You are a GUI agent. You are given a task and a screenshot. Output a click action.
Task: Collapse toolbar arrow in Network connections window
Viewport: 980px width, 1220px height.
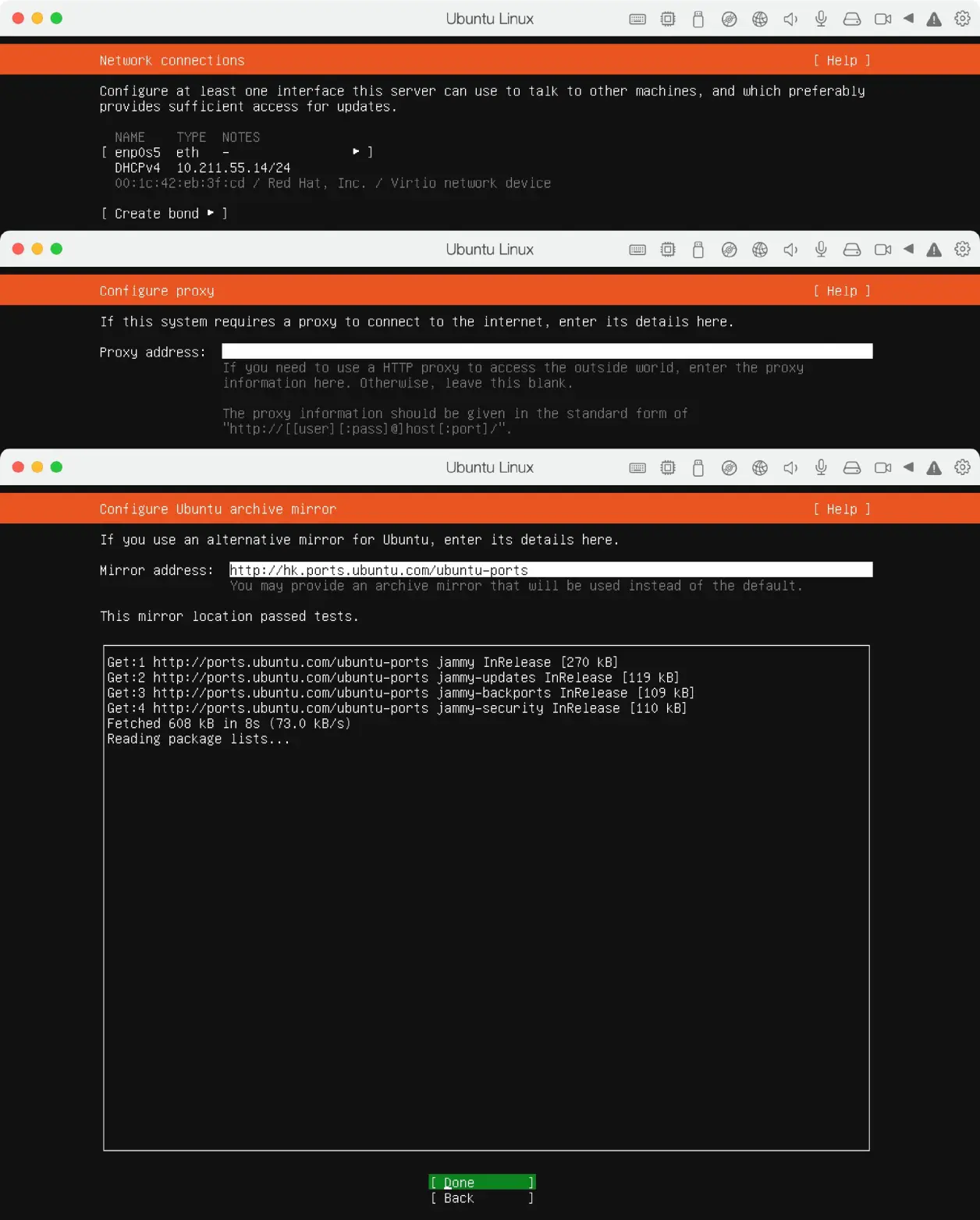click(908, 19)
